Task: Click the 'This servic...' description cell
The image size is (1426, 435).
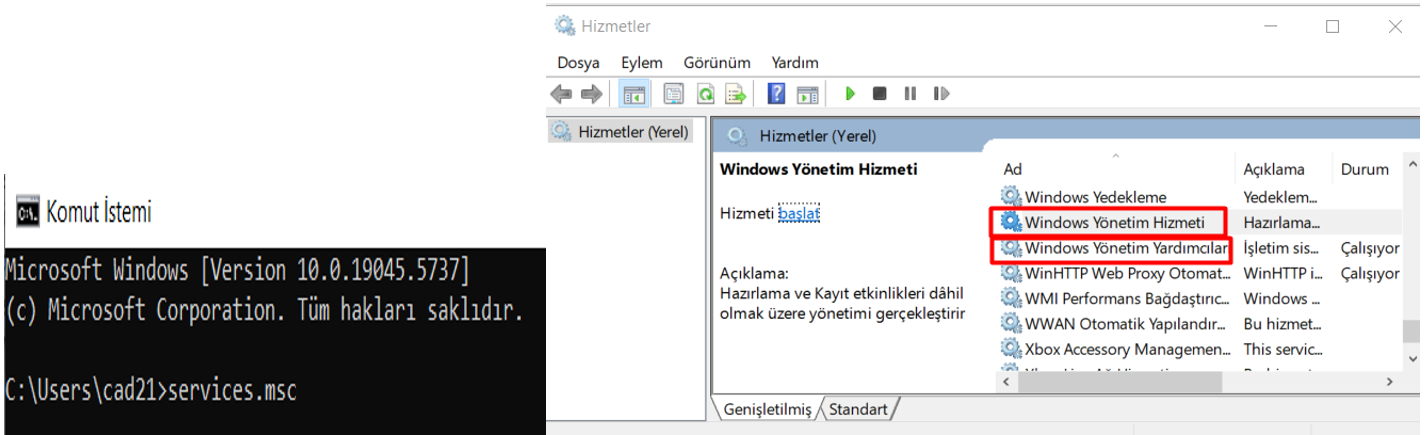Action: [1284, 349]
